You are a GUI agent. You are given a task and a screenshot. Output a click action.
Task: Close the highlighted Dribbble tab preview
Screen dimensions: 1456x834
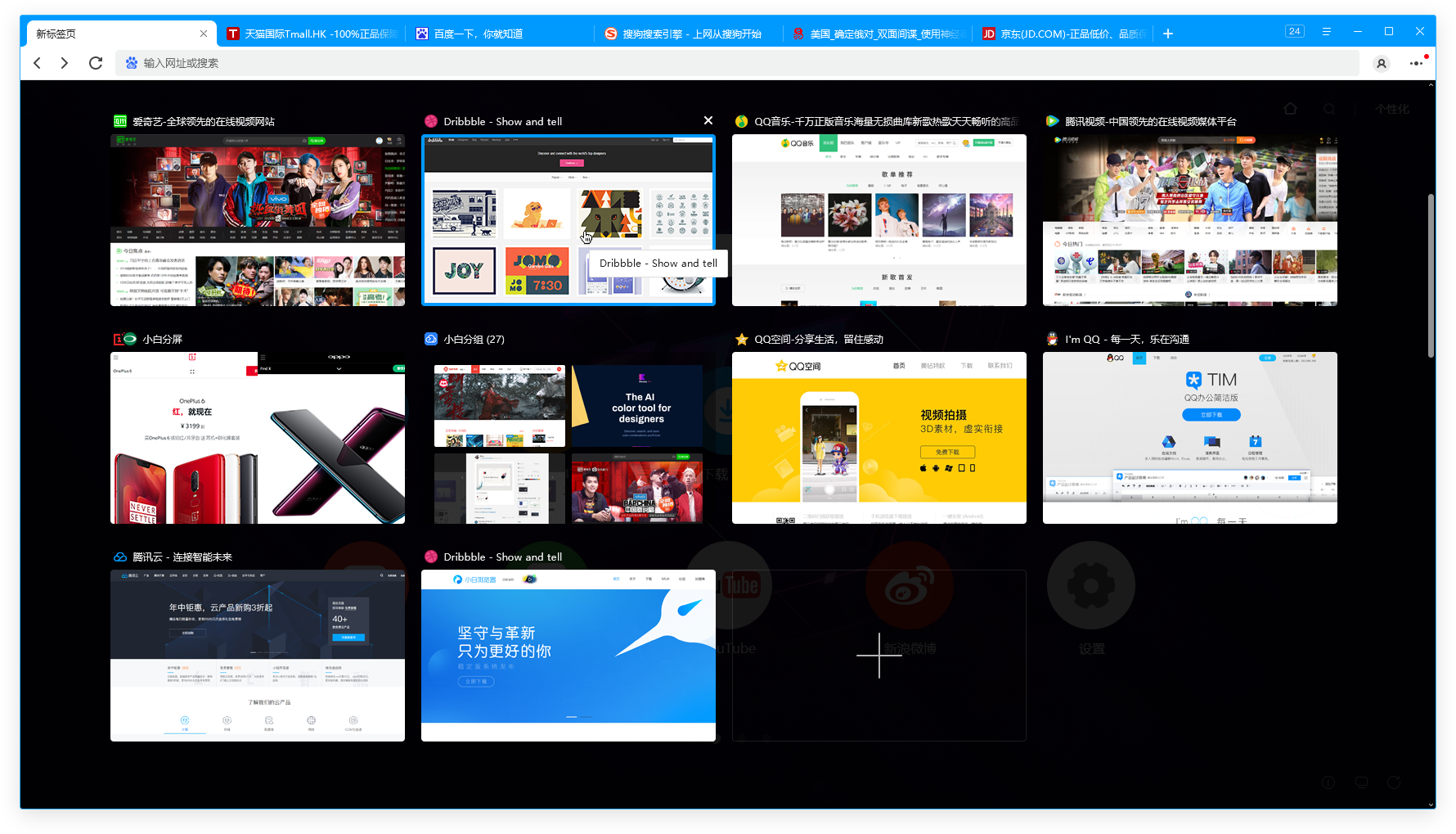708,120
